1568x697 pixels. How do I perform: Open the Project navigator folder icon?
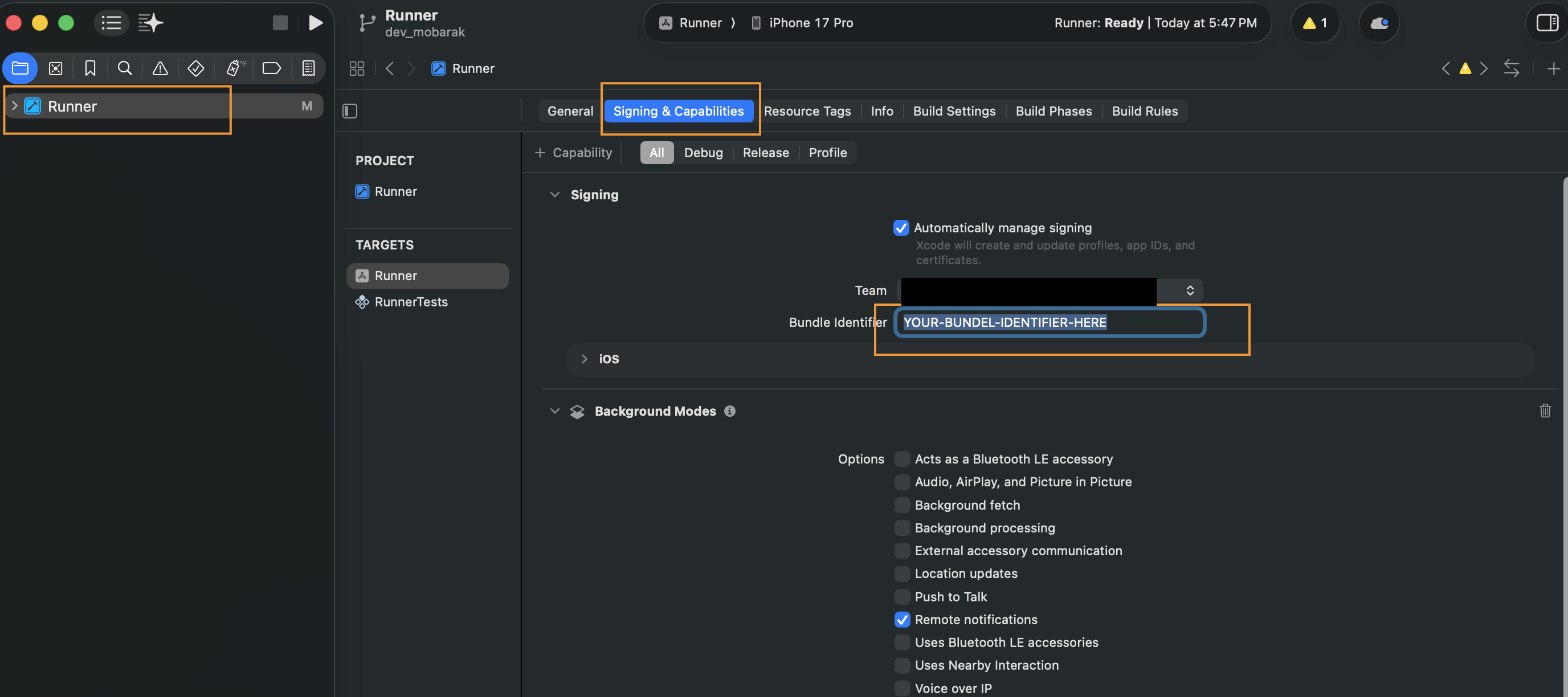click(20, 68)
